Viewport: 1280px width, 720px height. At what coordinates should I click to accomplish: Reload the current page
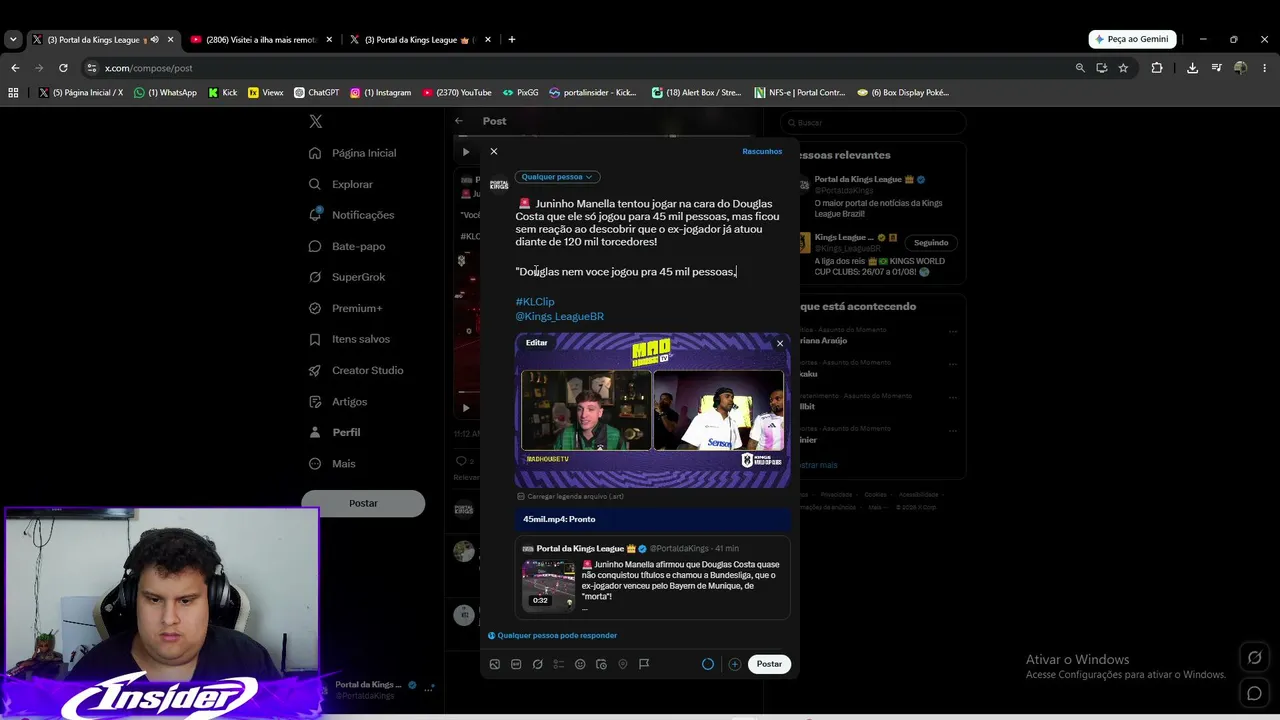[x=63, y=68]
